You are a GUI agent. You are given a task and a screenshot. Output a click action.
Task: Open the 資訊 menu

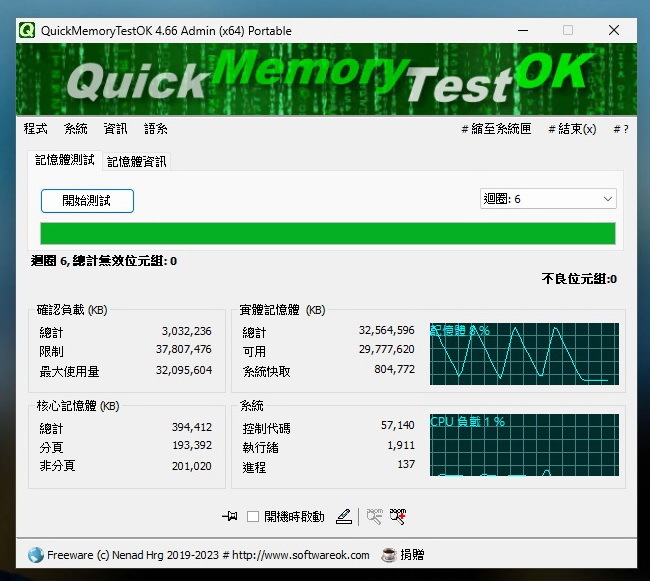[x=115, y=129]
